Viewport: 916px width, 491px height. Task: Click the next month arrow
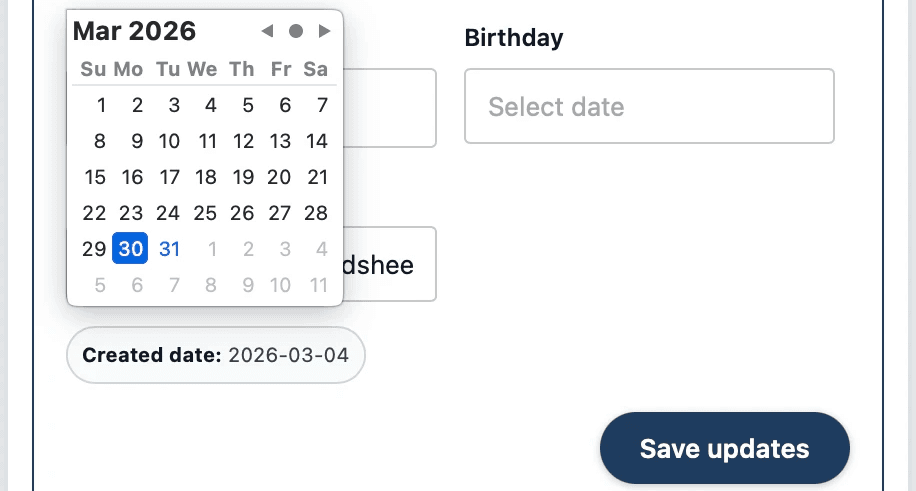[324, 31]
